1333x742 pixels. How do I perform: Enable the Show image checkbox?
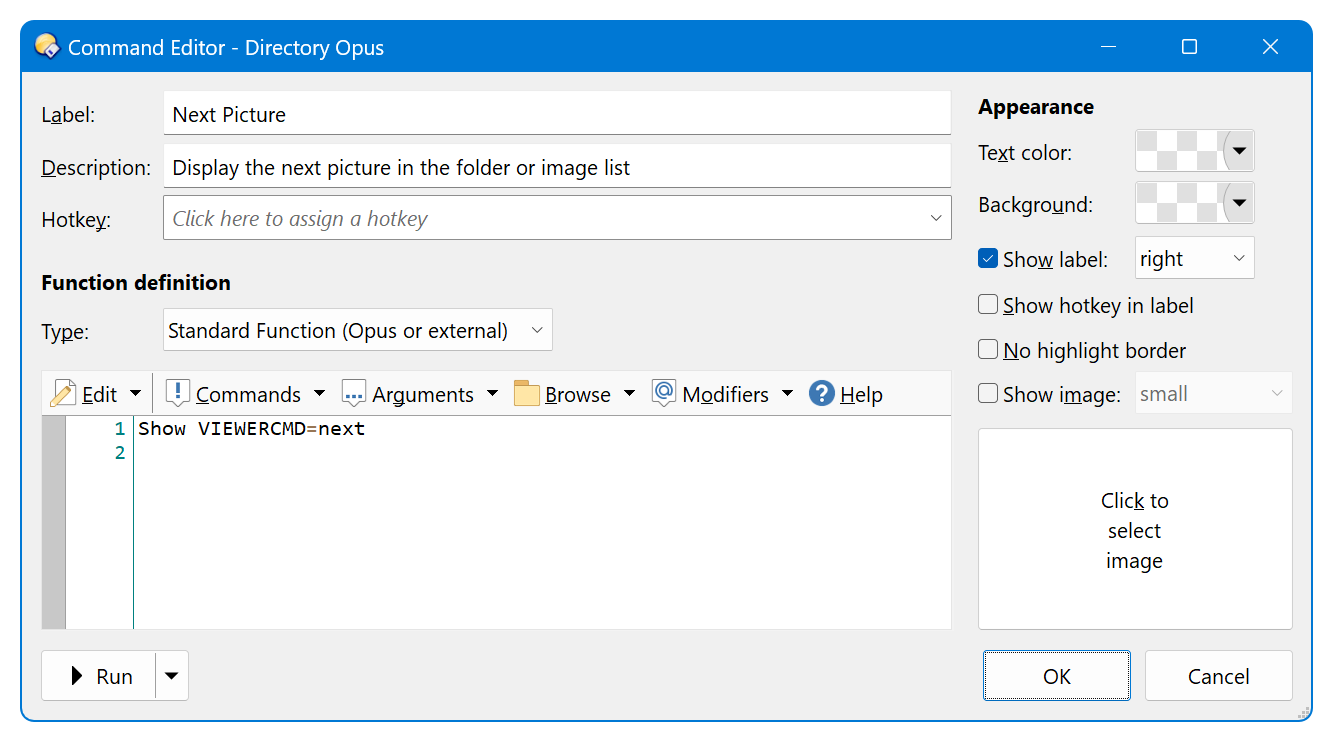pyautogui.click(x=988, y=393)
